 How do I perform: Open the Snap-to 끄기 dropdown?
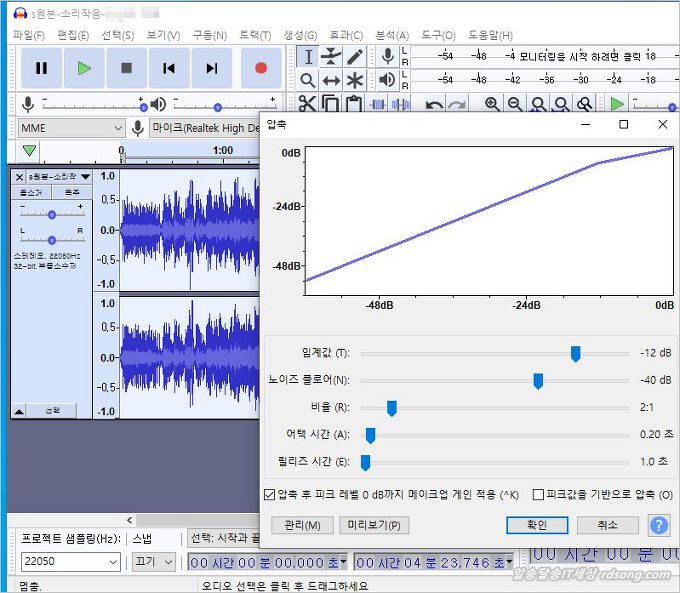[x=154, y=561]
